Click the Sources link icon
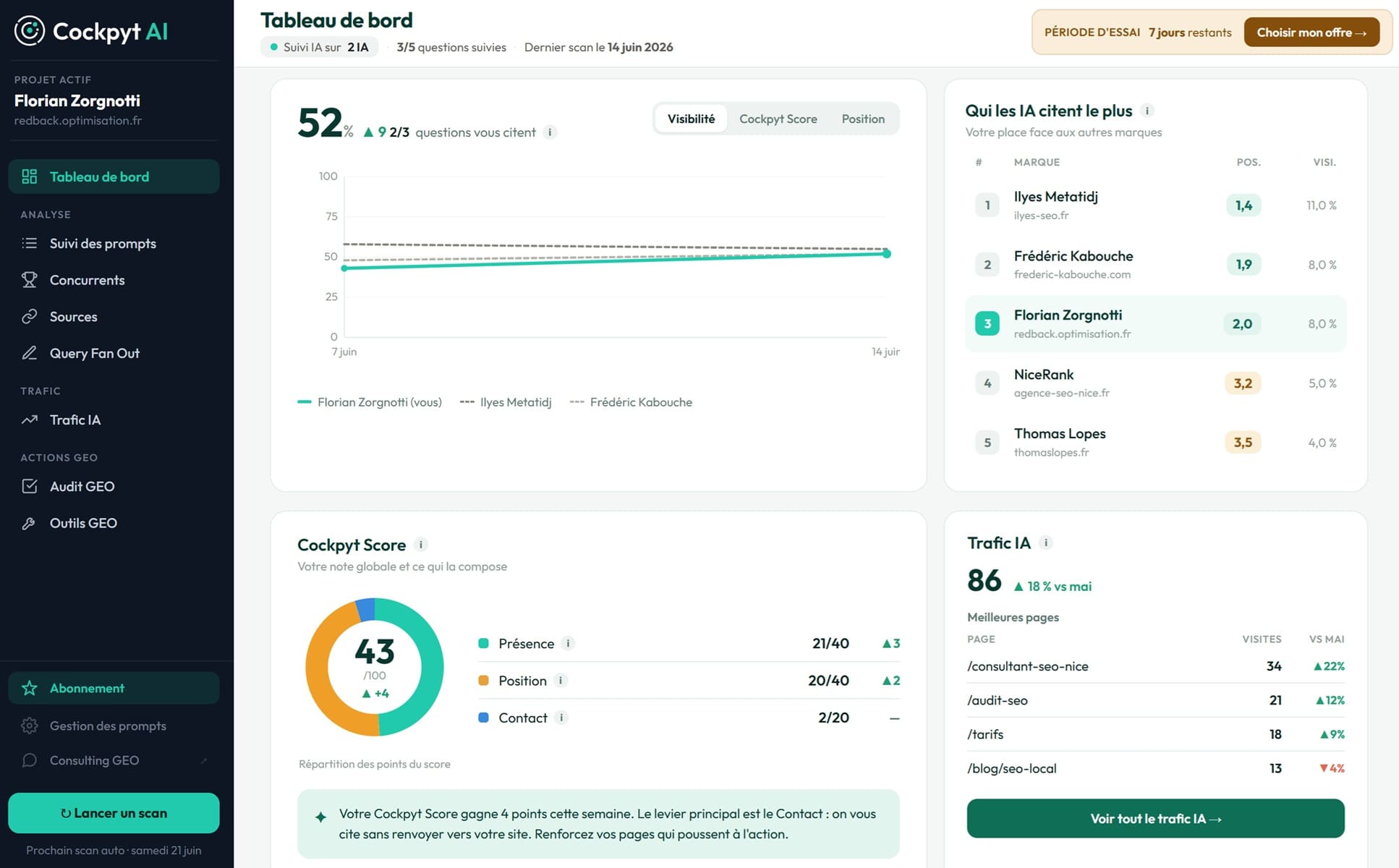 30,316
